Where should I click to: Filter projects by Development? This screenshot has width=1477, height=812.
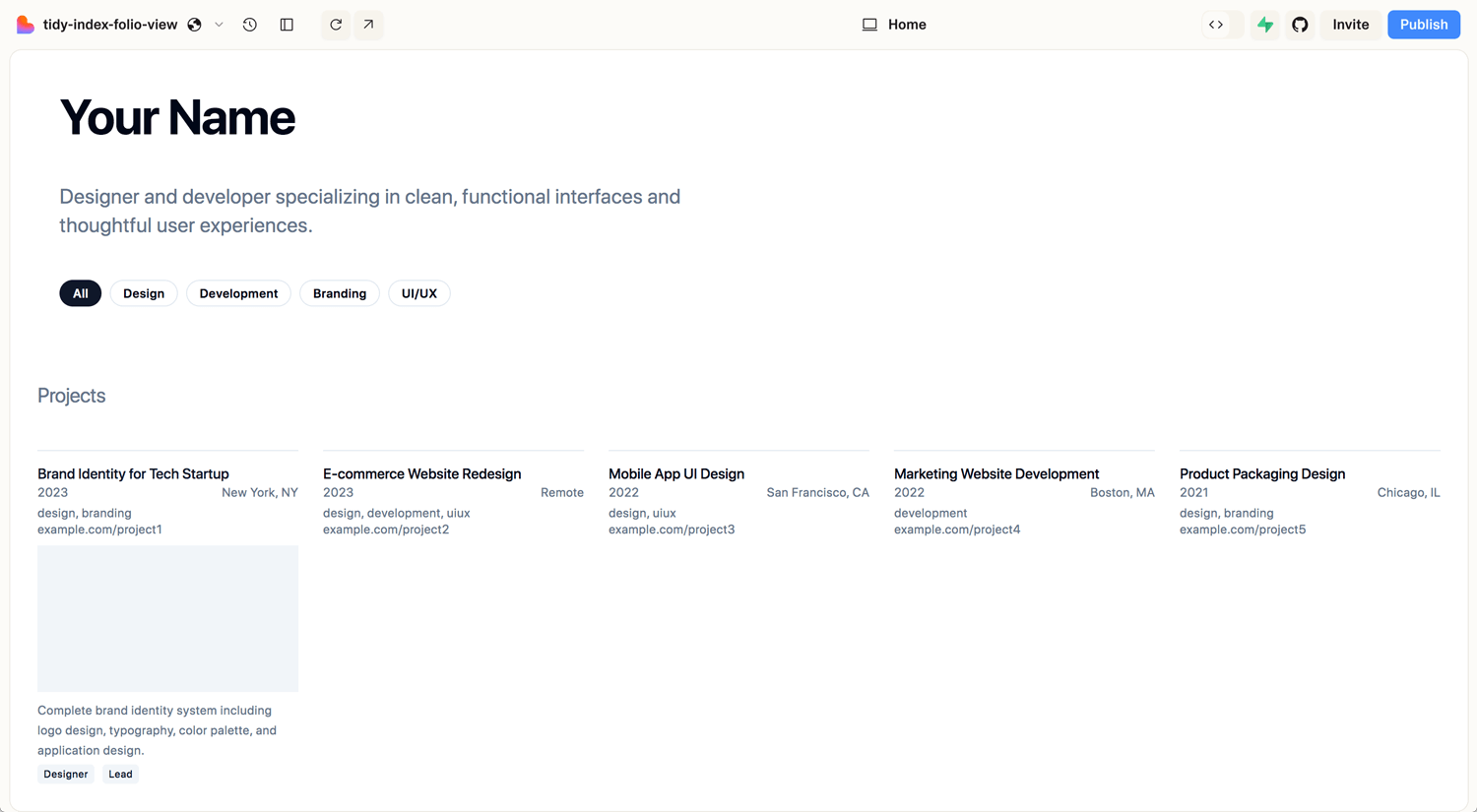[238, 293]
